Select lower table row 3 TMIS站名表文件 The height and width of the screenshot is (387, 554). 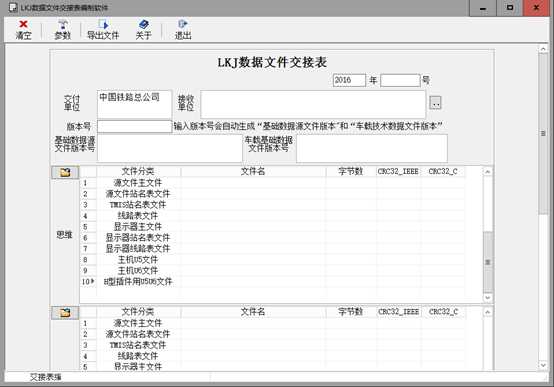(x=272, y=345)
